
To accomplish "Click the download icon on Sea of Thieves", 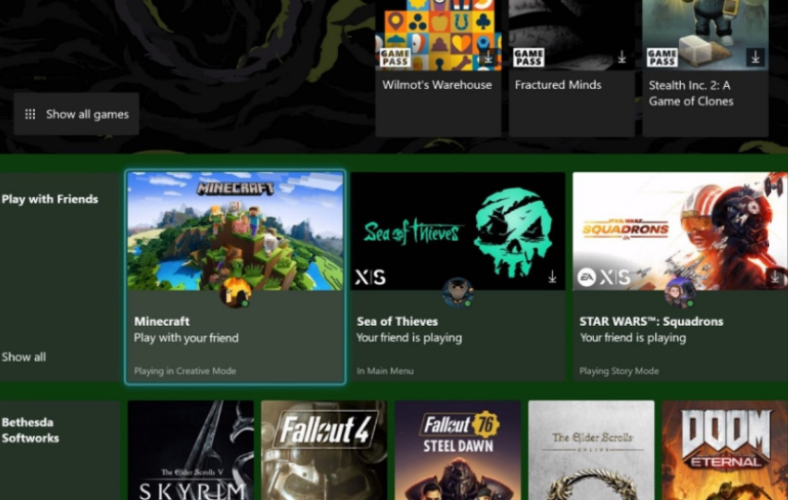I will 552,276.
